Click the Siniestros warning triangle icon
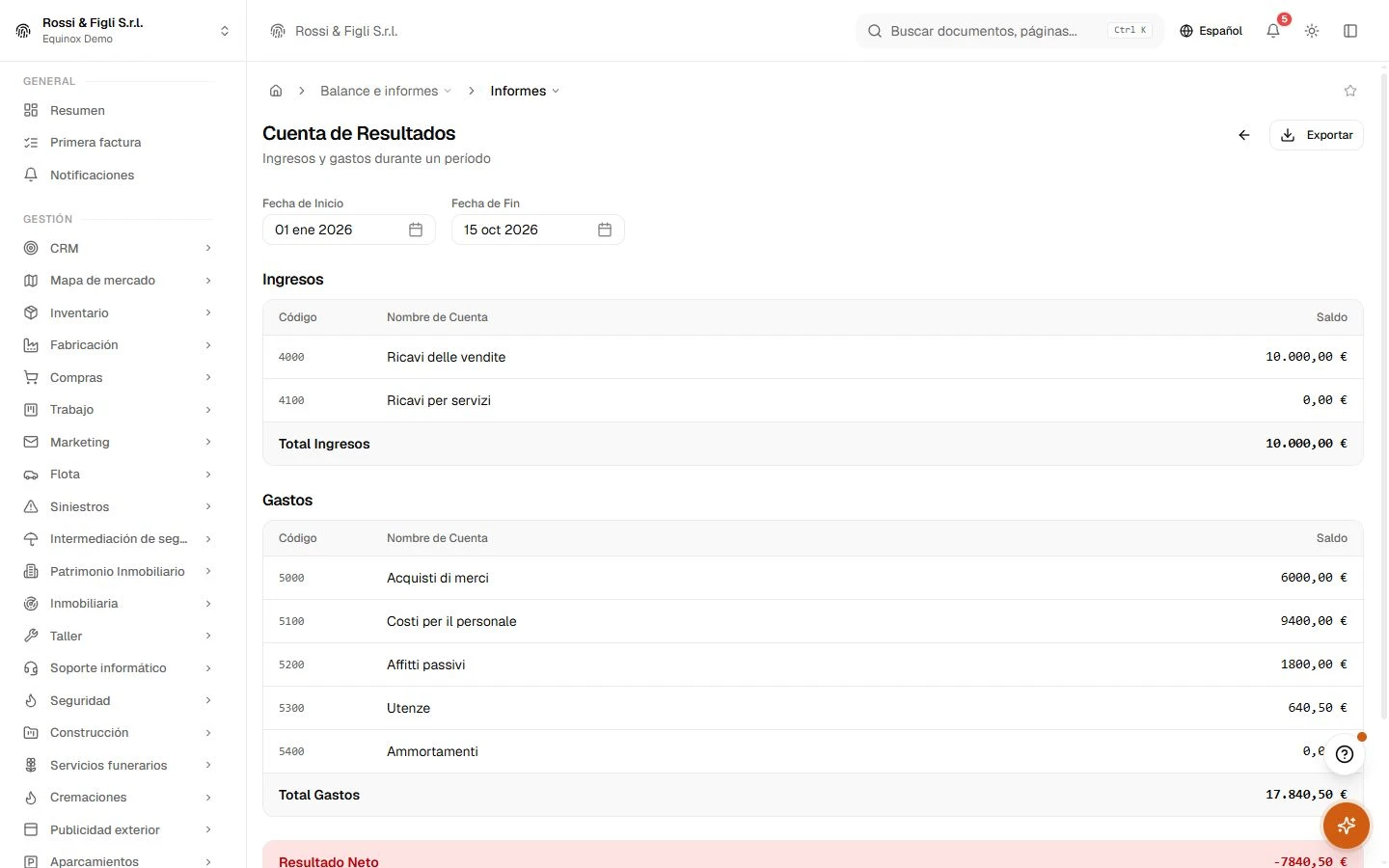The image size is (1389, 868). point(31,507)
